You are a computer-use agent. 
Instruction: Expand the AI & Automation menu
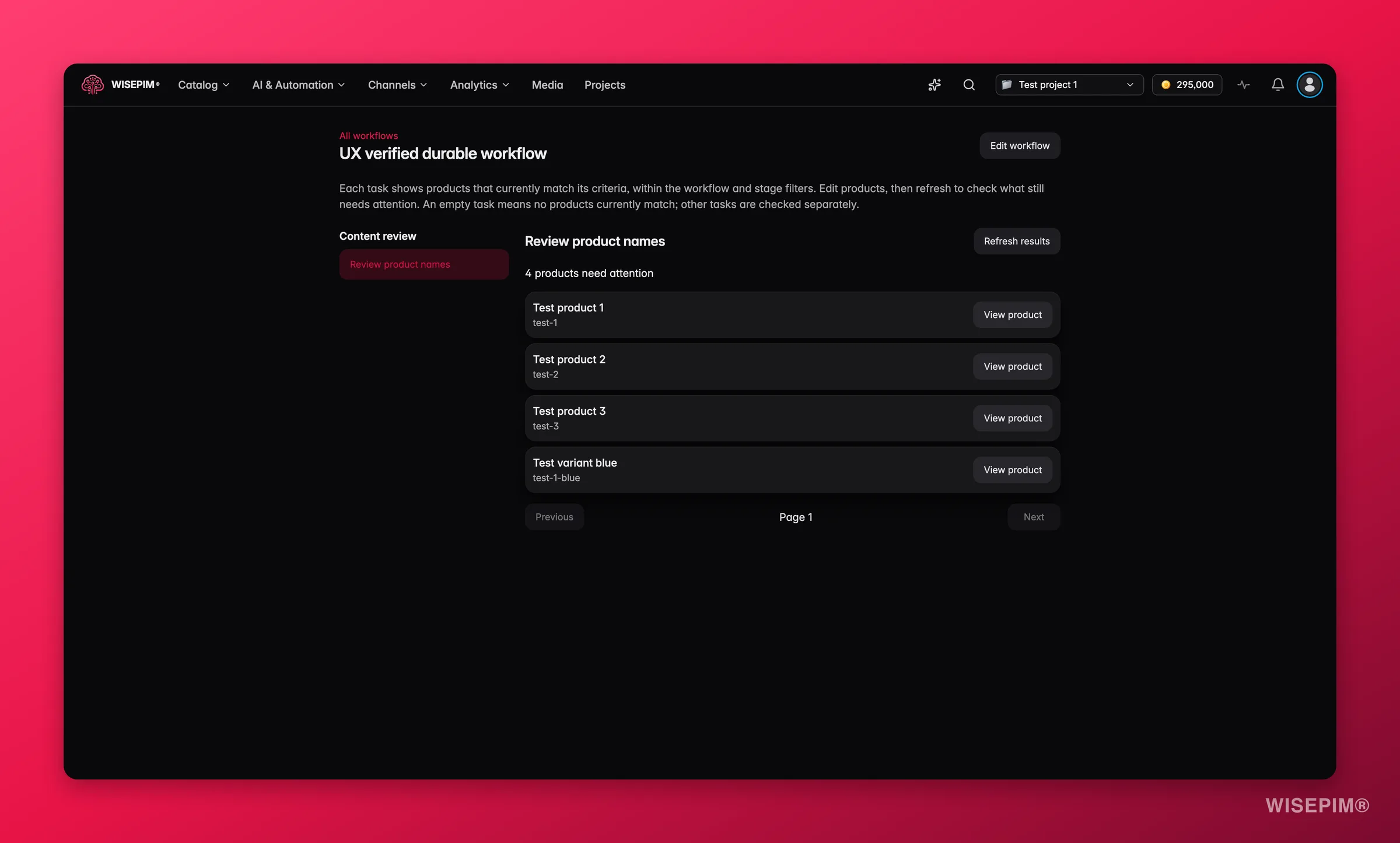[x=299, y=85]
